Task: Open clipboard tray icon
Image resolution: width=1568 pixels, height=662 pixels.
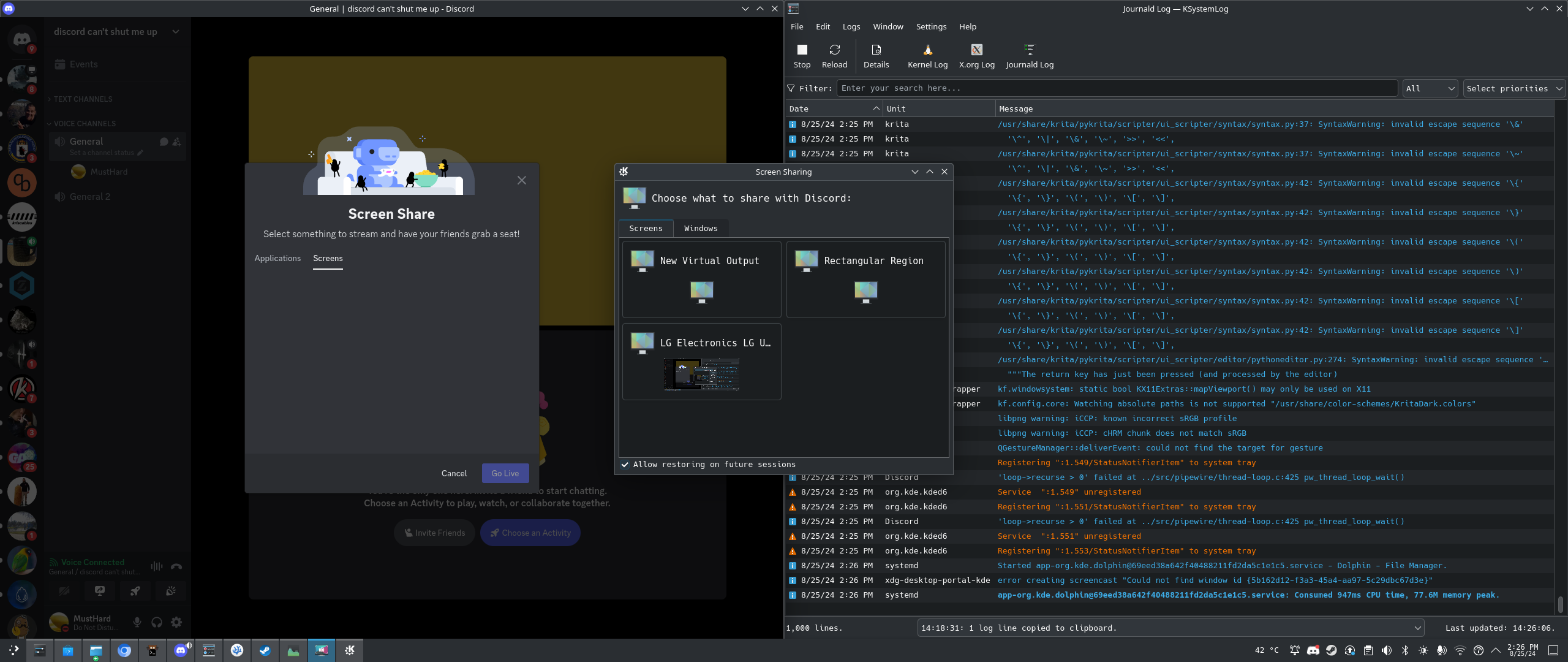Action: pos(1368,650)
